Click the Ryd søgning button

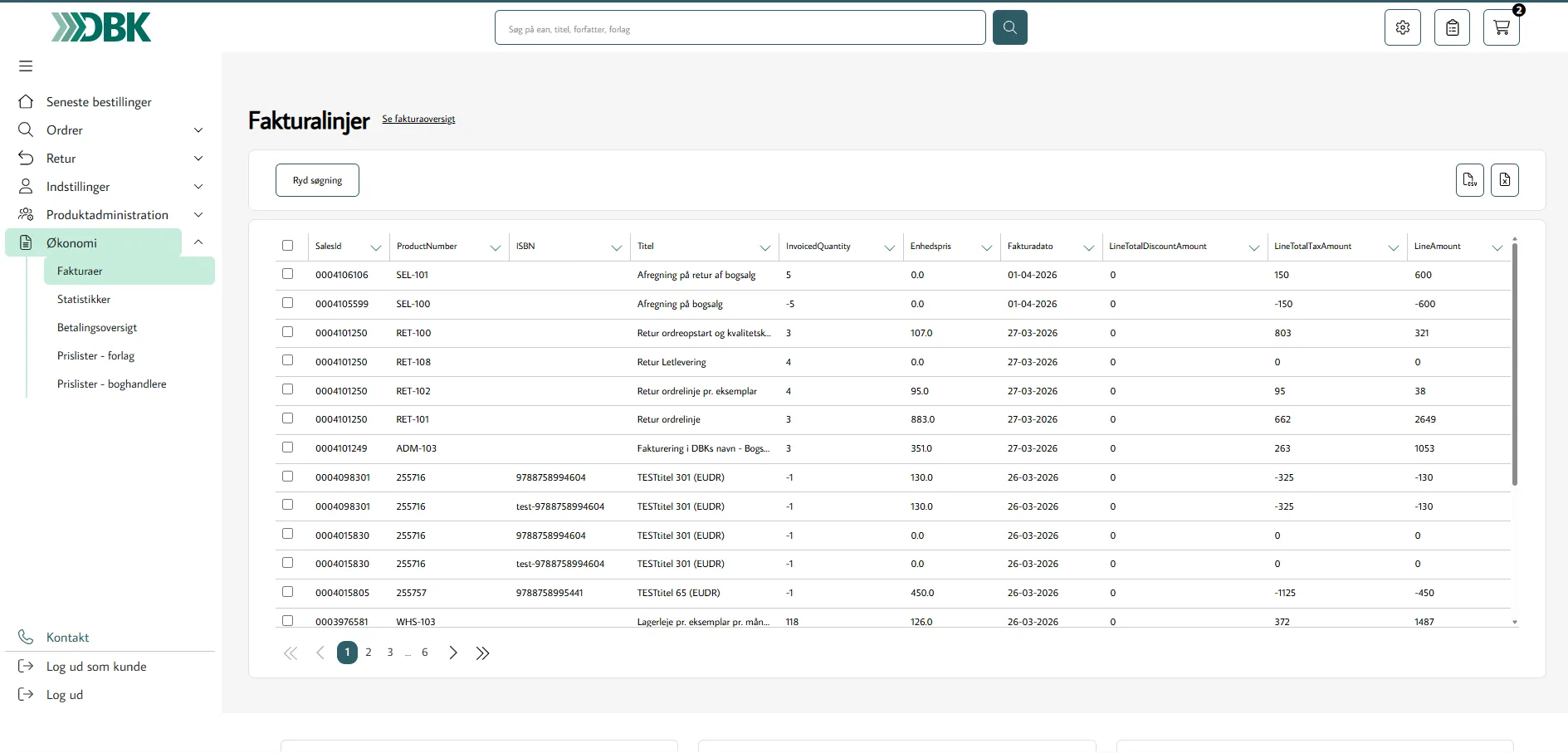pos(317,180)
